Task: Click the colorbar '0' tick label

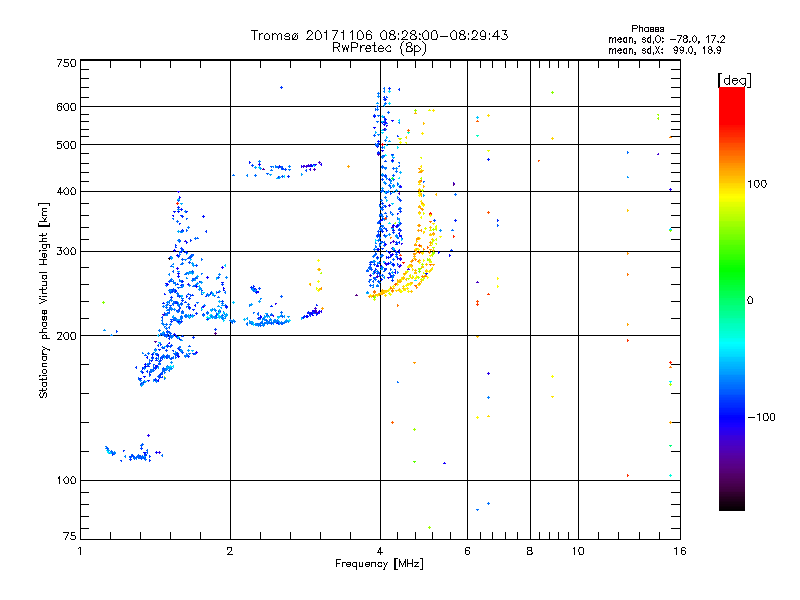Action: 750,301
